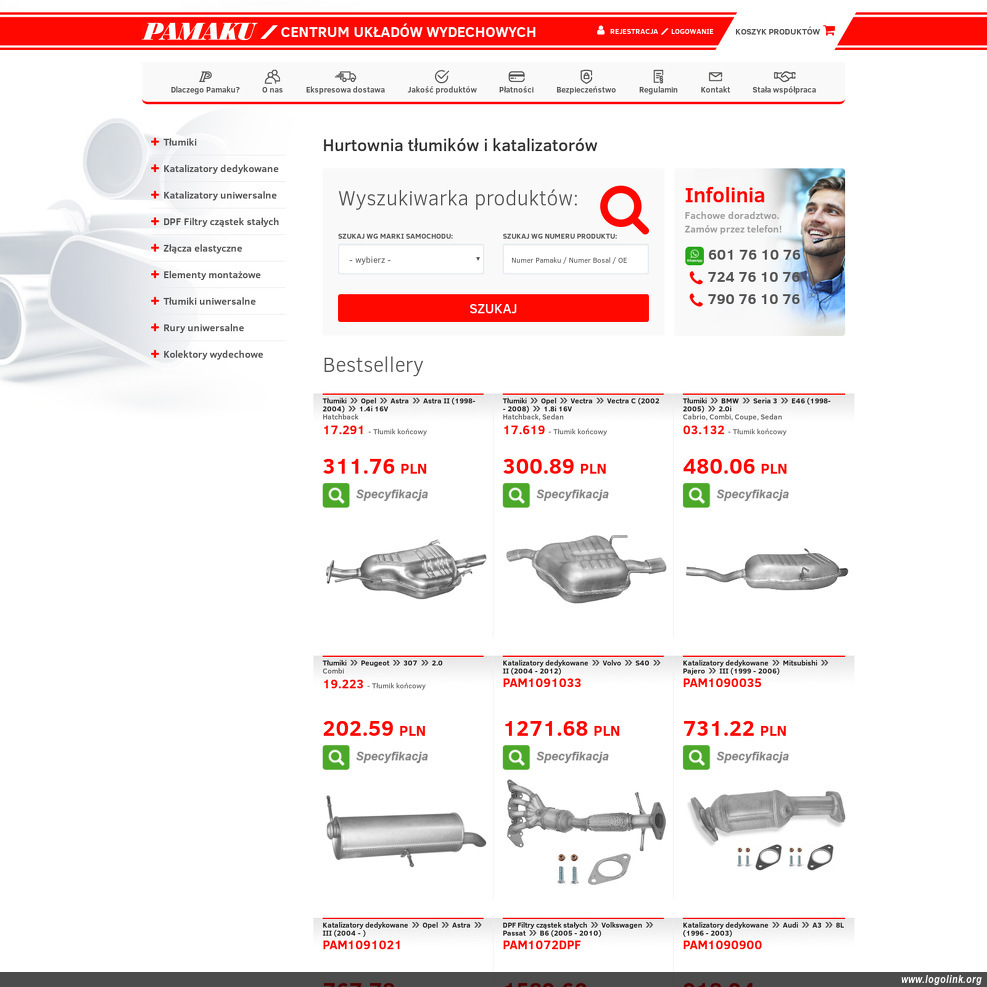Expand the Tłumiki uniwersalne plus sign

155,301
